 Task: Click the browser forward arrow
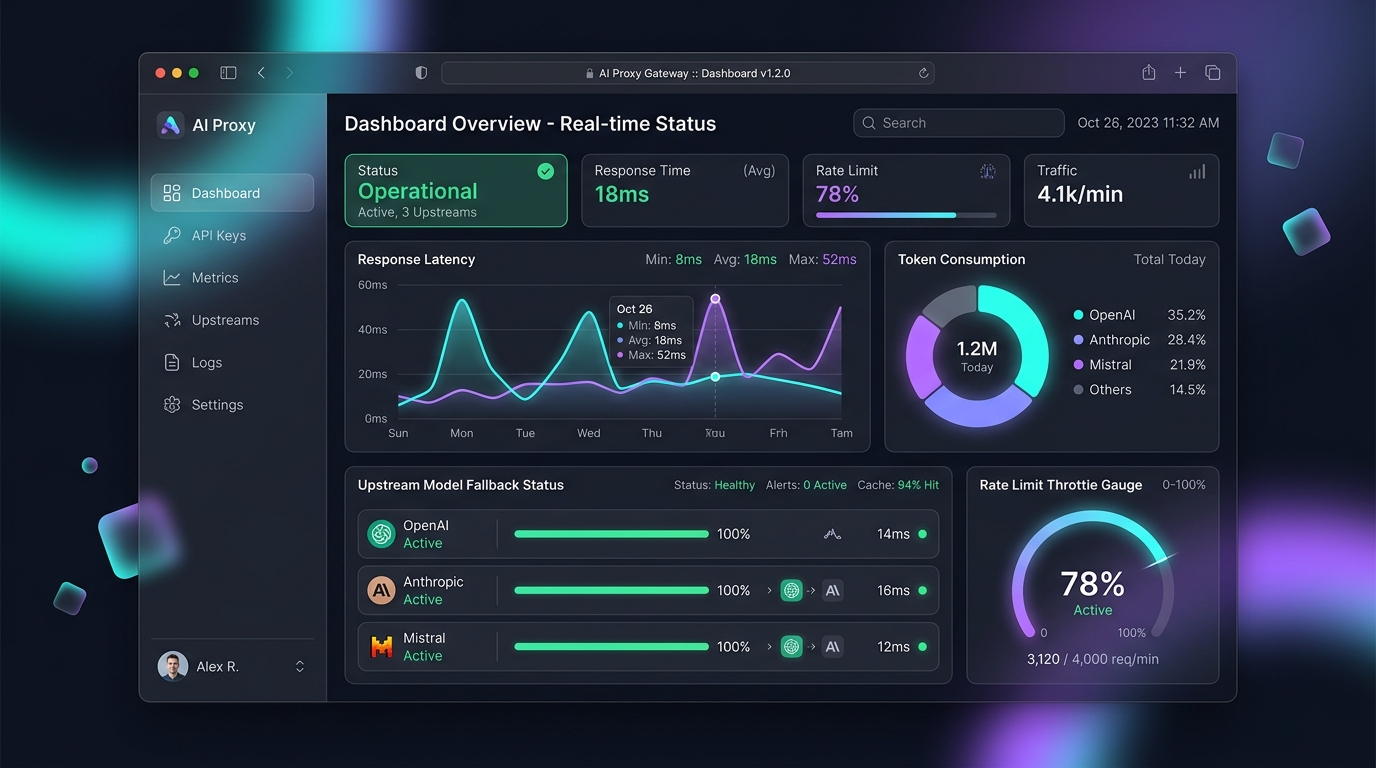(290, 73)
